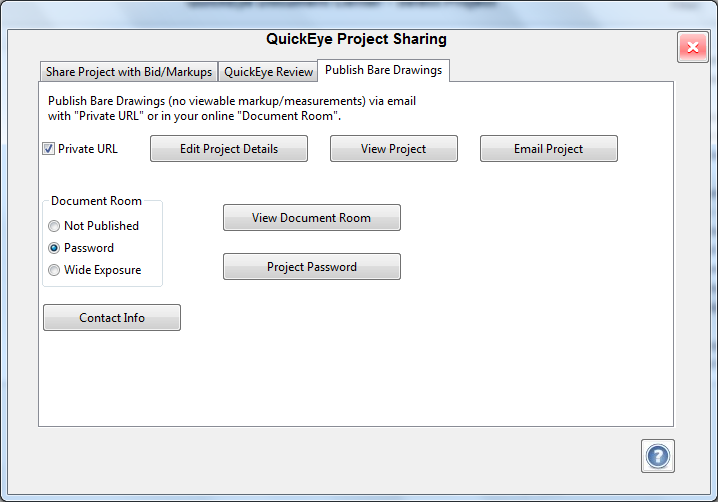The width and height of the screenshot is (718, 502).
Task: Set the Project Password
Action: [x=312, y=267]
